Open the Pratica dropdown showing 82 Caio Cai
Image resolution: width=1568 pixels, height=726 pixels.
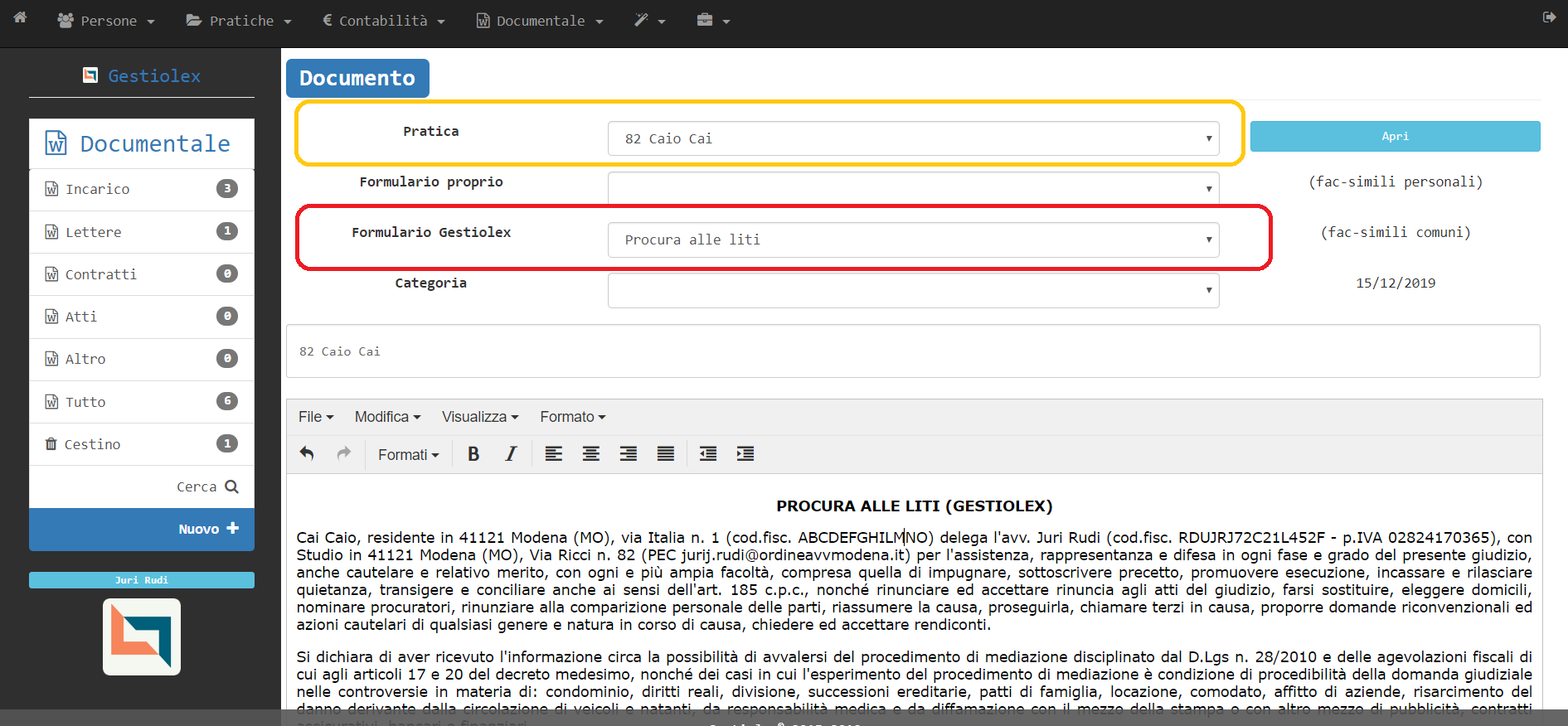(913, 138)
